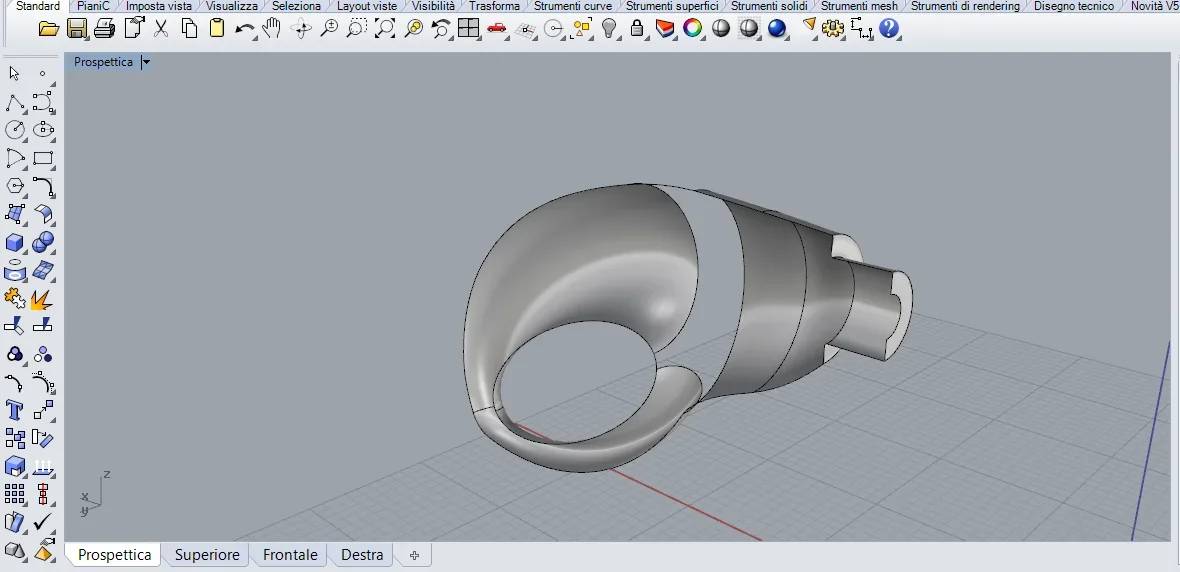Enable shaded viewport sphere icon
This screenshot has width=1180, height=572.
click(x=721, y=29)
